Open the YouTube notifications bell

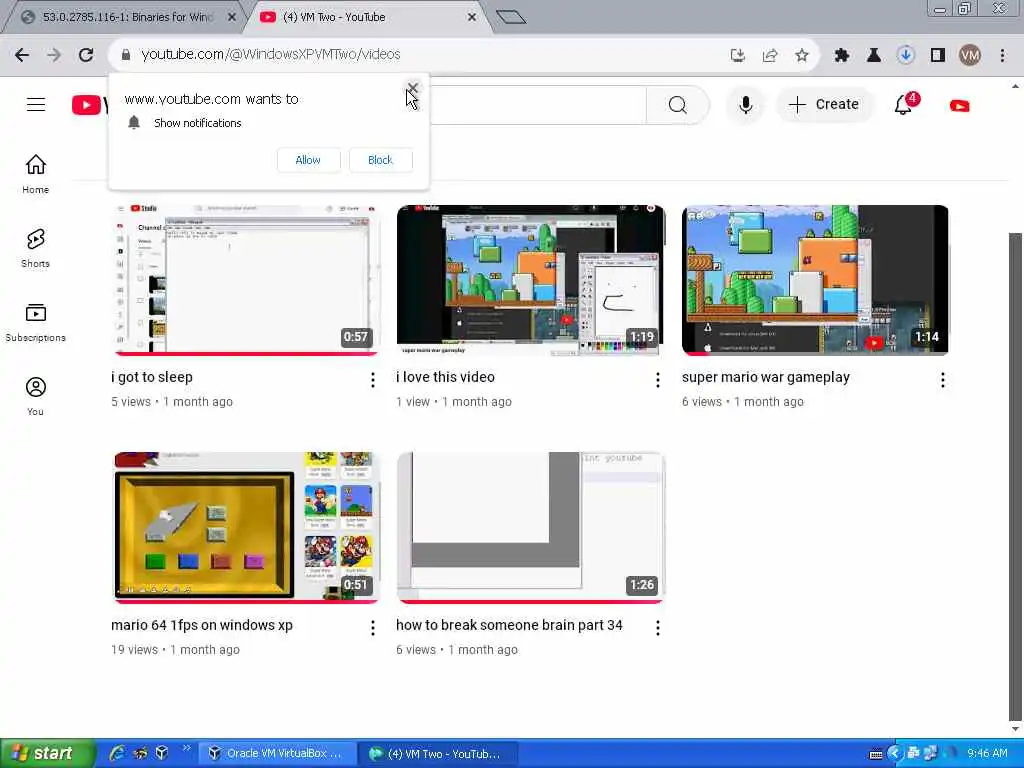pos(904,104)
